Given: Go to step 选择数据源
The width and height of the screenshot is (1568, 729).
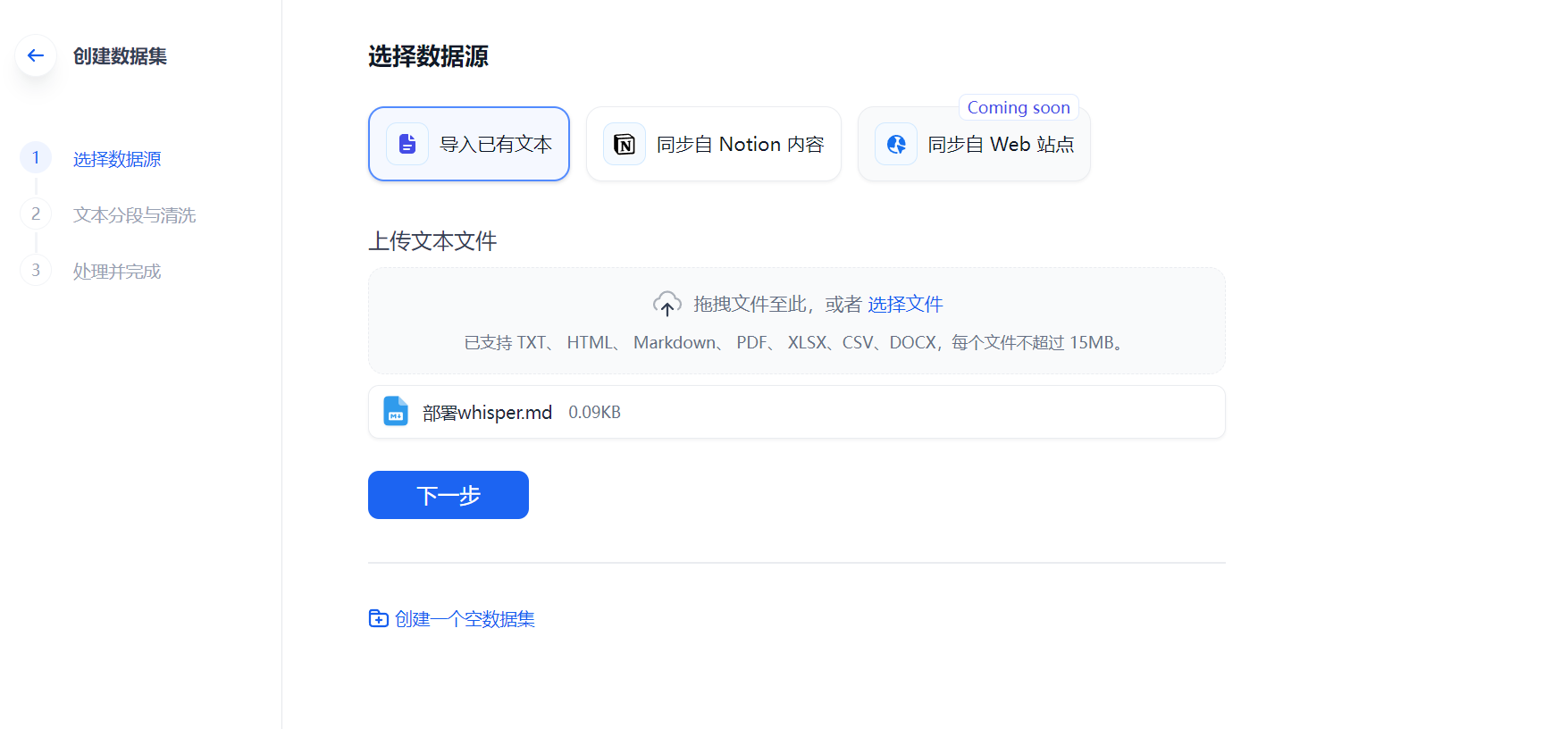Looking at the screenshot, I should [117, 159].
